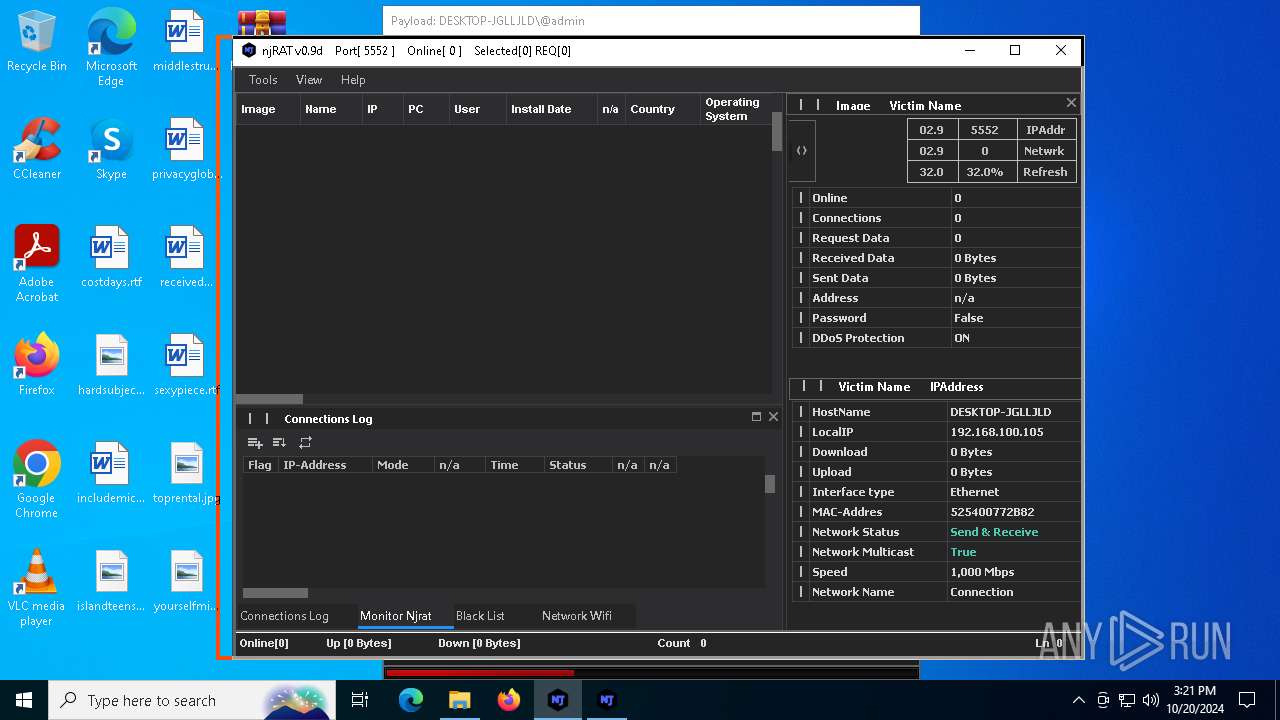The width and height of the screenshot is (1280, 720).
Task: Open the Help menu
Action: coord(353,80)
